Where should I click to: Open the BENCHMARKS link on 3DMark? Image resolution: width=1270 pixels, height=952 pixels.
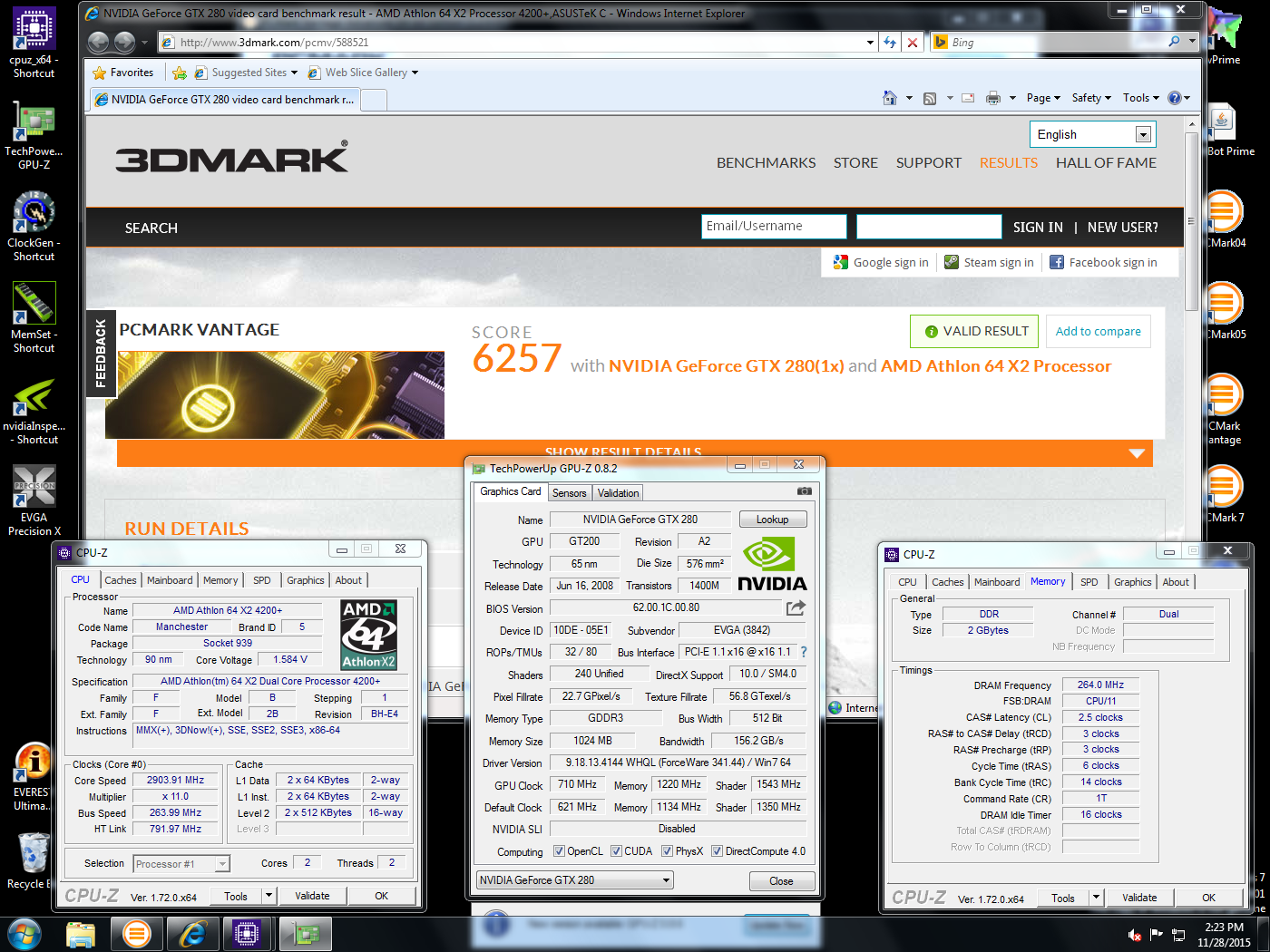(766, 163)
